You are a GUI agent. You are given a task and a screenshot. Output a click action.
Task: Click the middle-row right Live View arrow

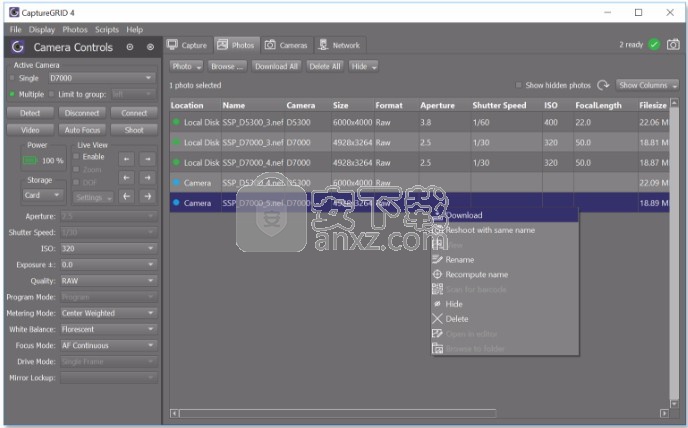148,178
